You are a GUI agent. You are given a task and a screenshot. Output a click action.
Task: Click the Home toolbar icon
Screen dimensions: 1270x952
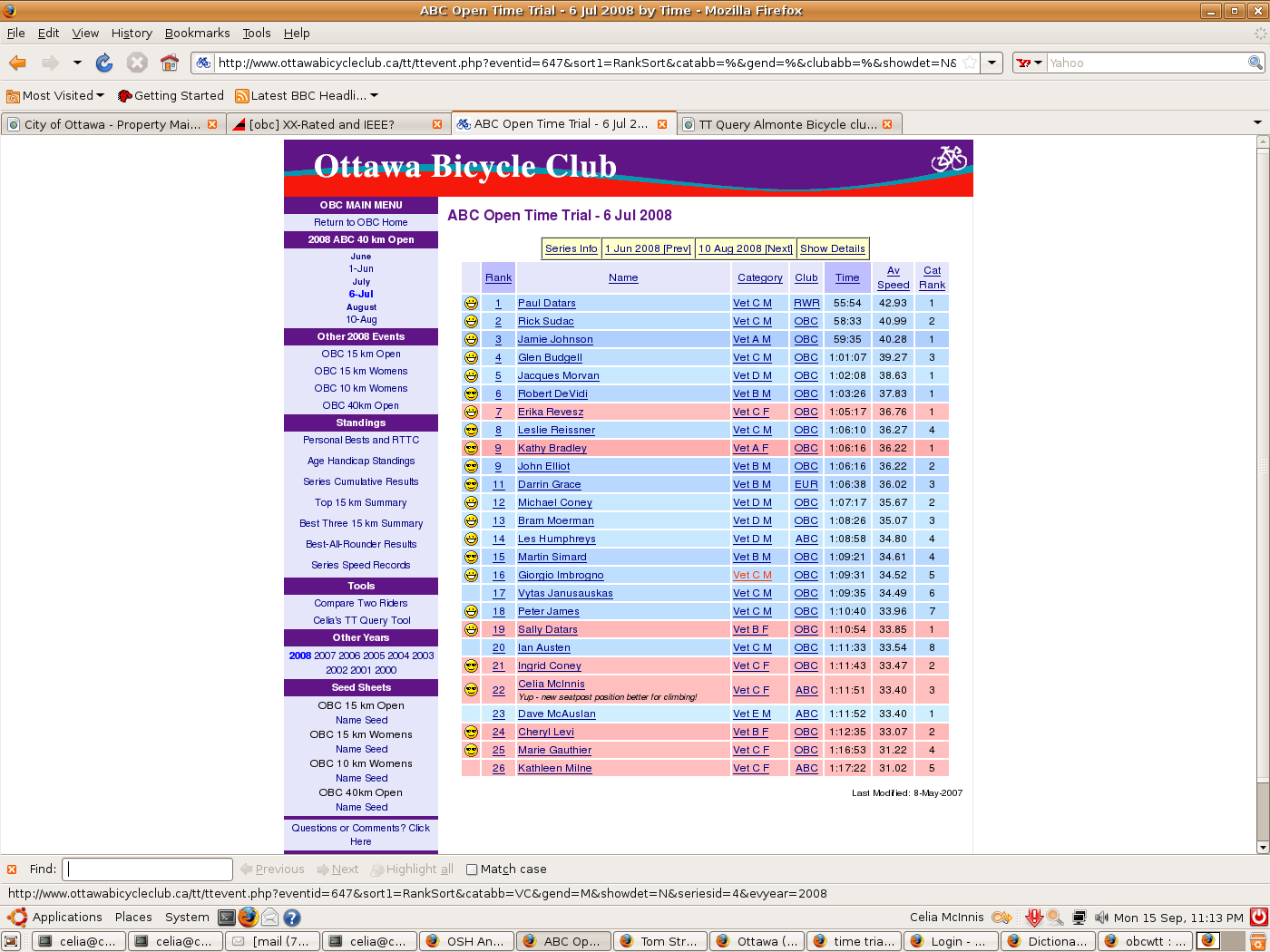coord(169,63)
